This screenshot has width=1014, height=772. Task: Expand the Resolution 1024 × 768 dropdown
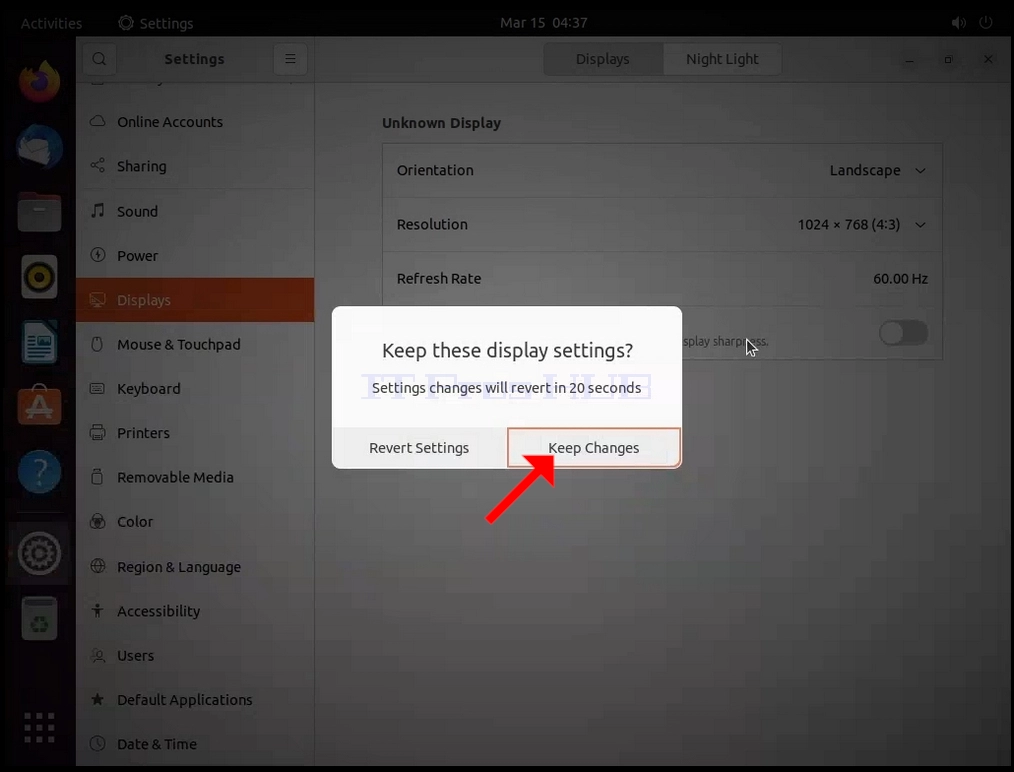tap(861, 224)
